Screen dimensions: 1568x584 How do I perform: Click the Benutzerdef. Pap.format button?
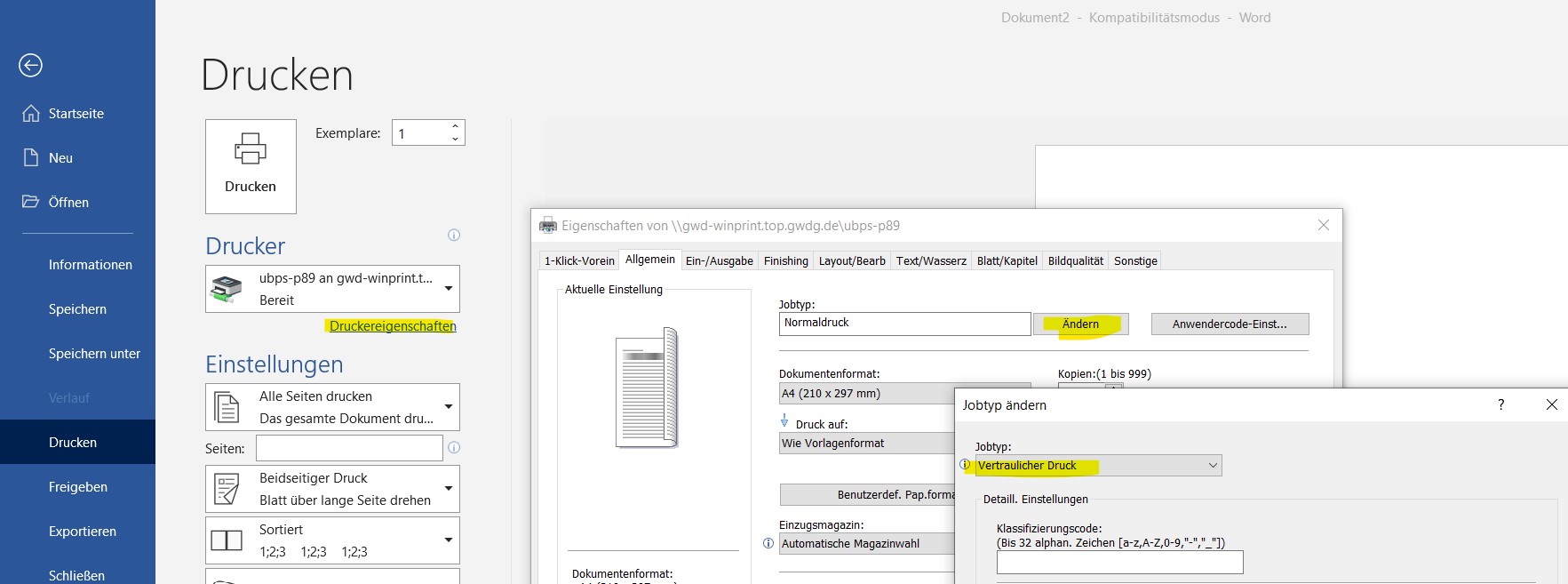(867, 495)
